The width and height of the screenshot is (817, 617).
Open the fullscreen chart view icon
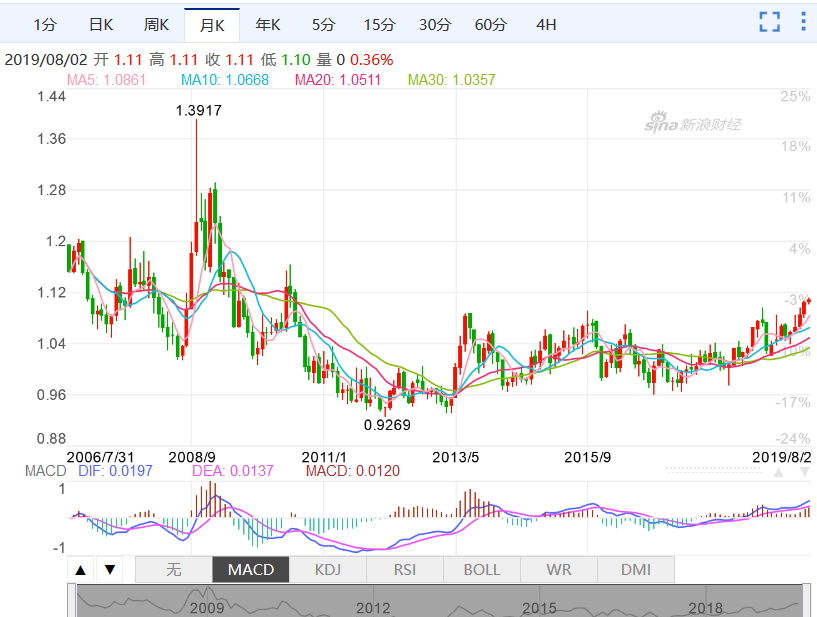click(770, 22)
